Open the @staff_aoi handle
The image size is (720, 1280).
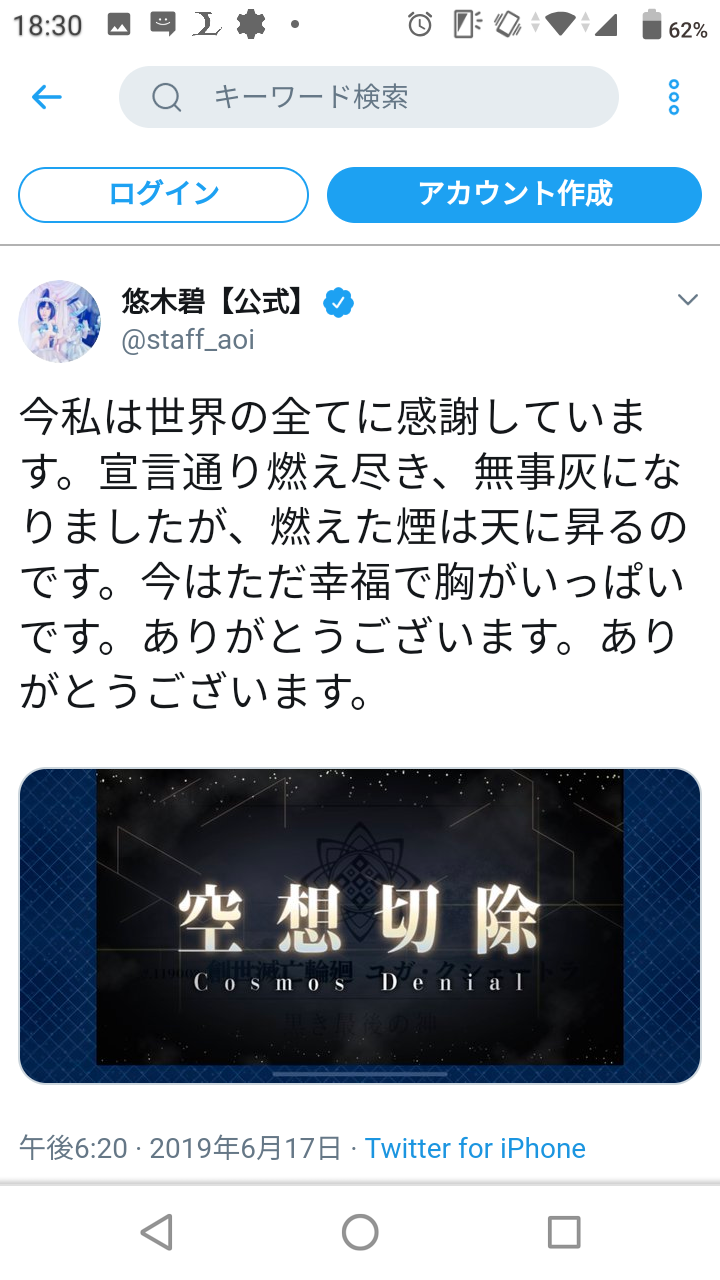click(x=188, y=340)
